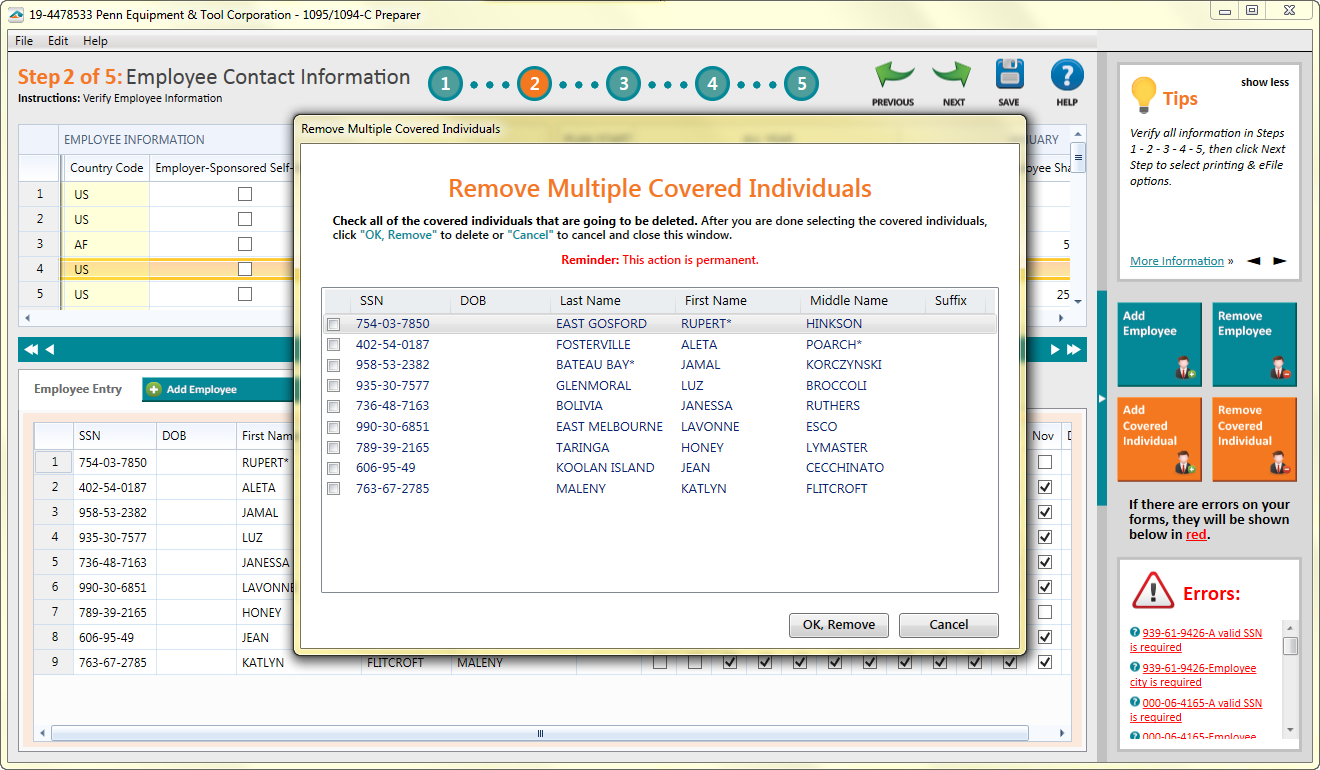Image resolution: width=1320 pixels, height=770 pixels.
Task: Click the green Previous arrow icon
Action: (893, 77)
